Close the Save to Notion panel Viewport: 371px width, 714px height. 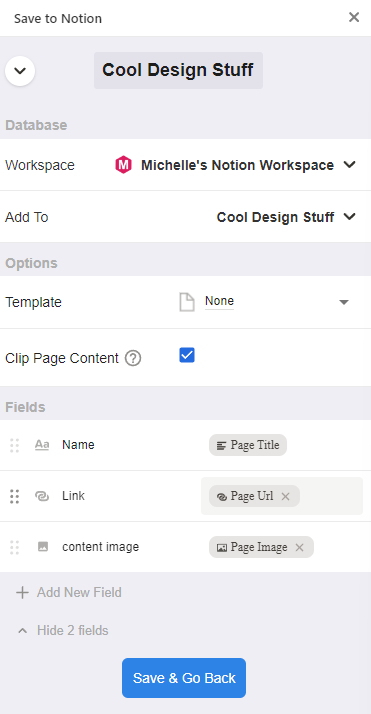tap(354, 18)
